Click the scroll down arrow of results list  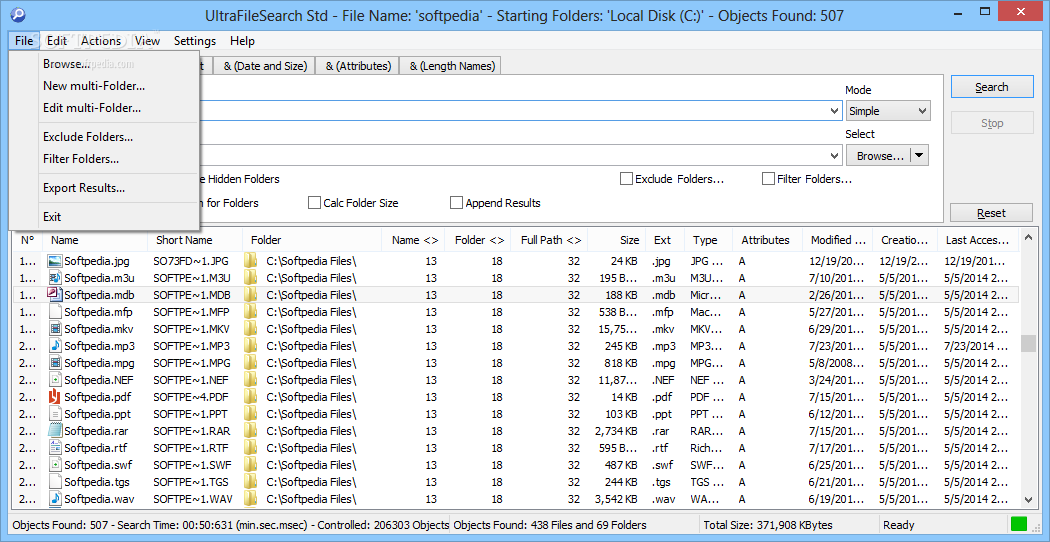(1027, 499)
